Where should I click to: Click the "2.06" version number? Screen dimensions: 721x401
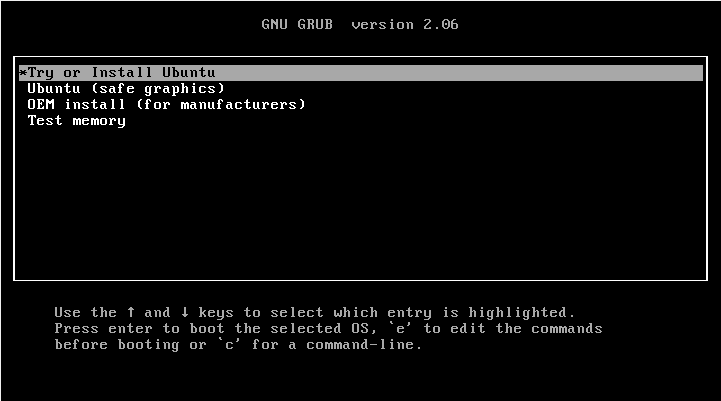point(441,24)
